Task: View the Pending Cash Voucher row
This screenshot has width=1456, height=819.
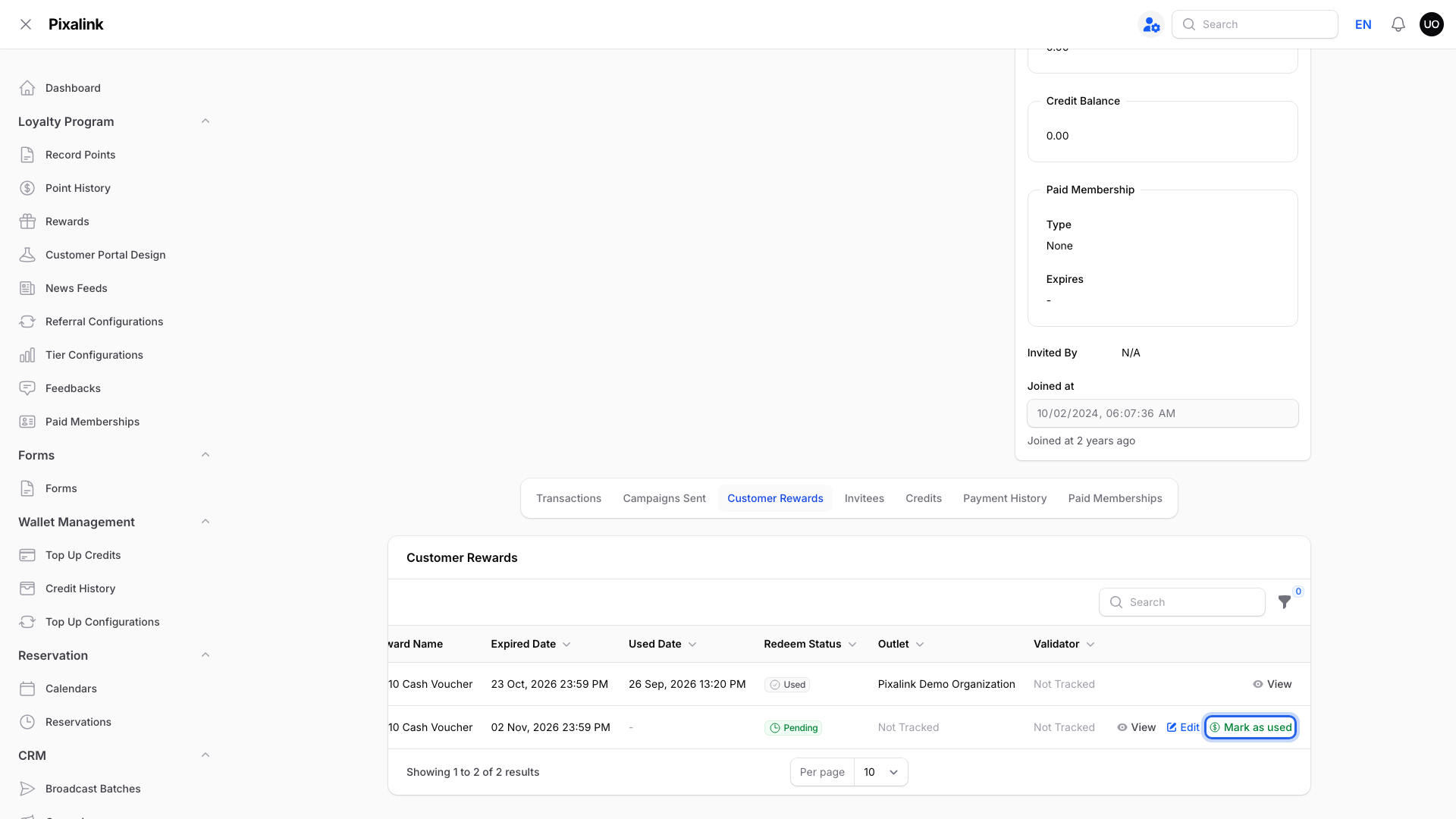Action: coord(1136,727)
